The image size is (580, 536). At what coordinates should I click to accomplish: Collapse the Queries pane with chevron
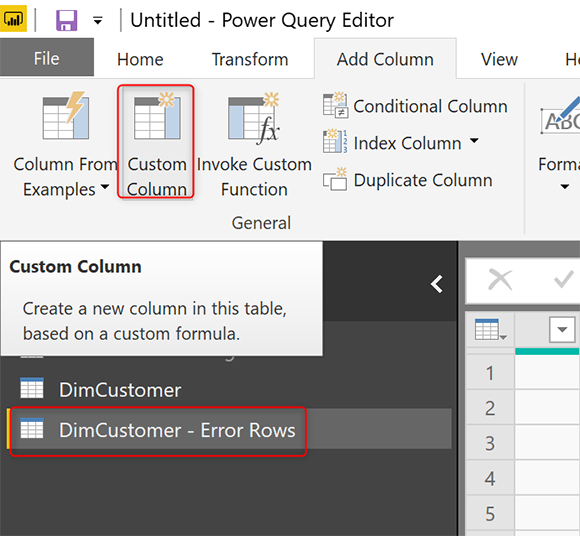[437, 284]
